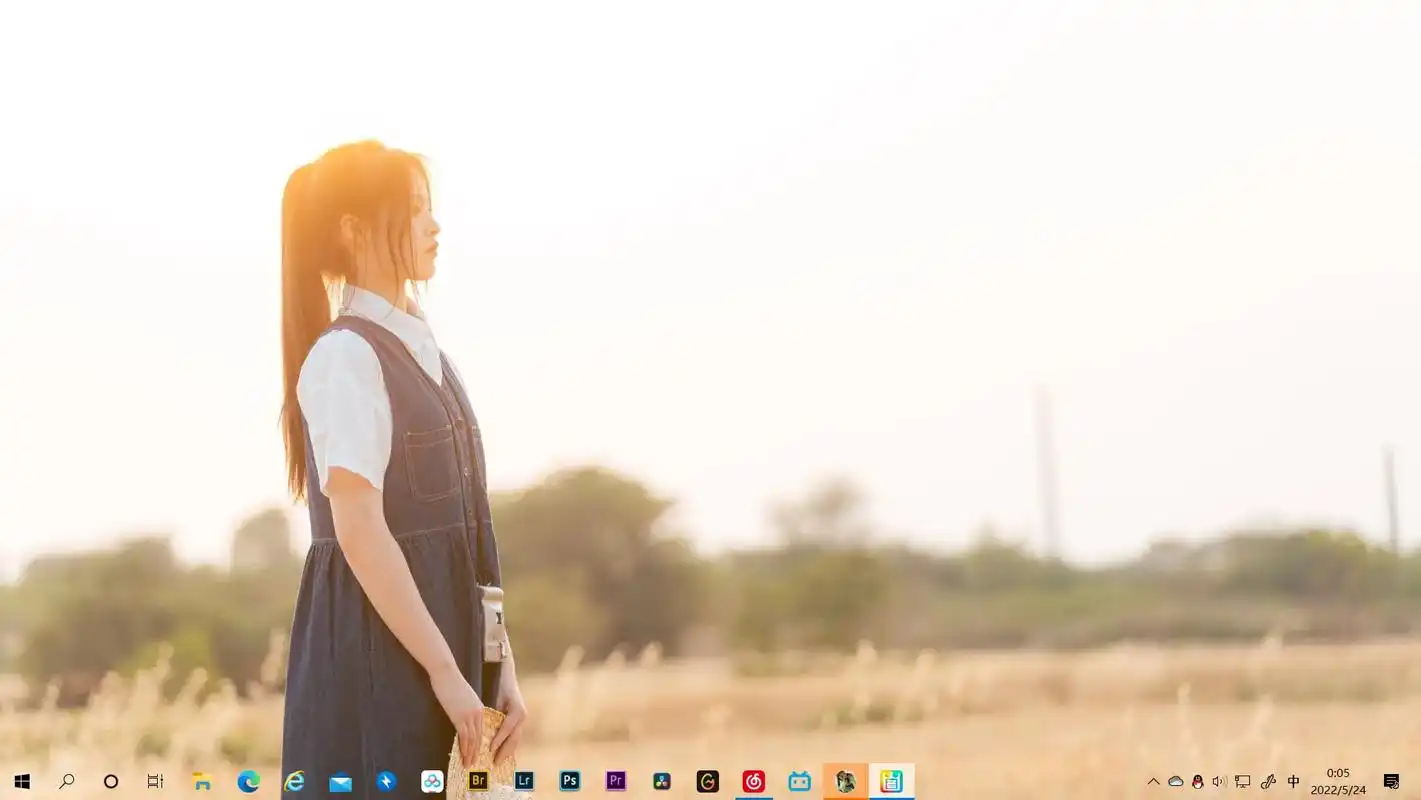Launch Adobe Bridge from the taskbar

pyautogui.click(x=478, y=781)
